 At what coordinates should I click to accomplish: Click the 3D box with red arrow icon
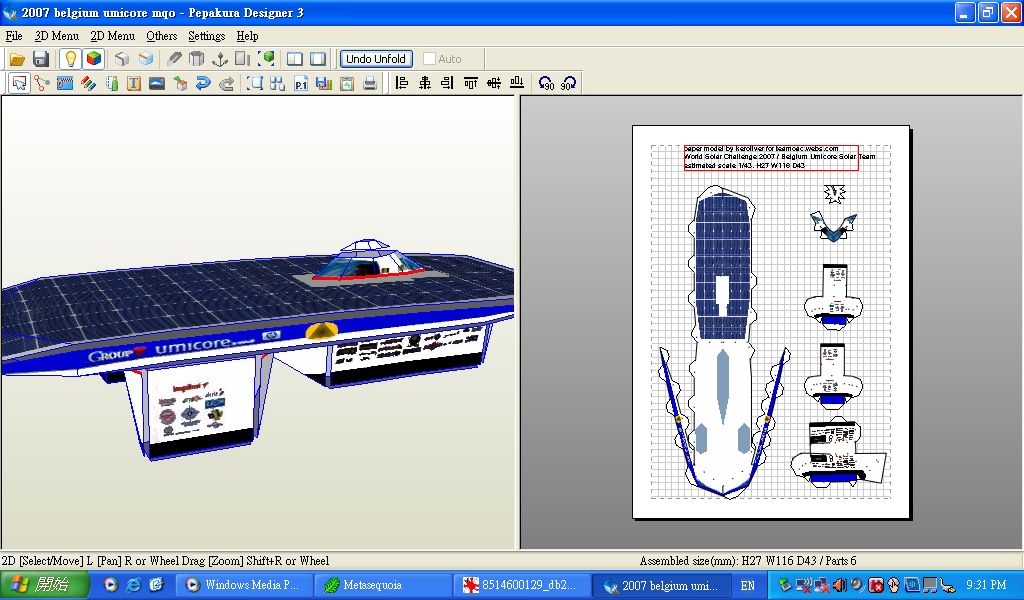(x=180, y=84)
